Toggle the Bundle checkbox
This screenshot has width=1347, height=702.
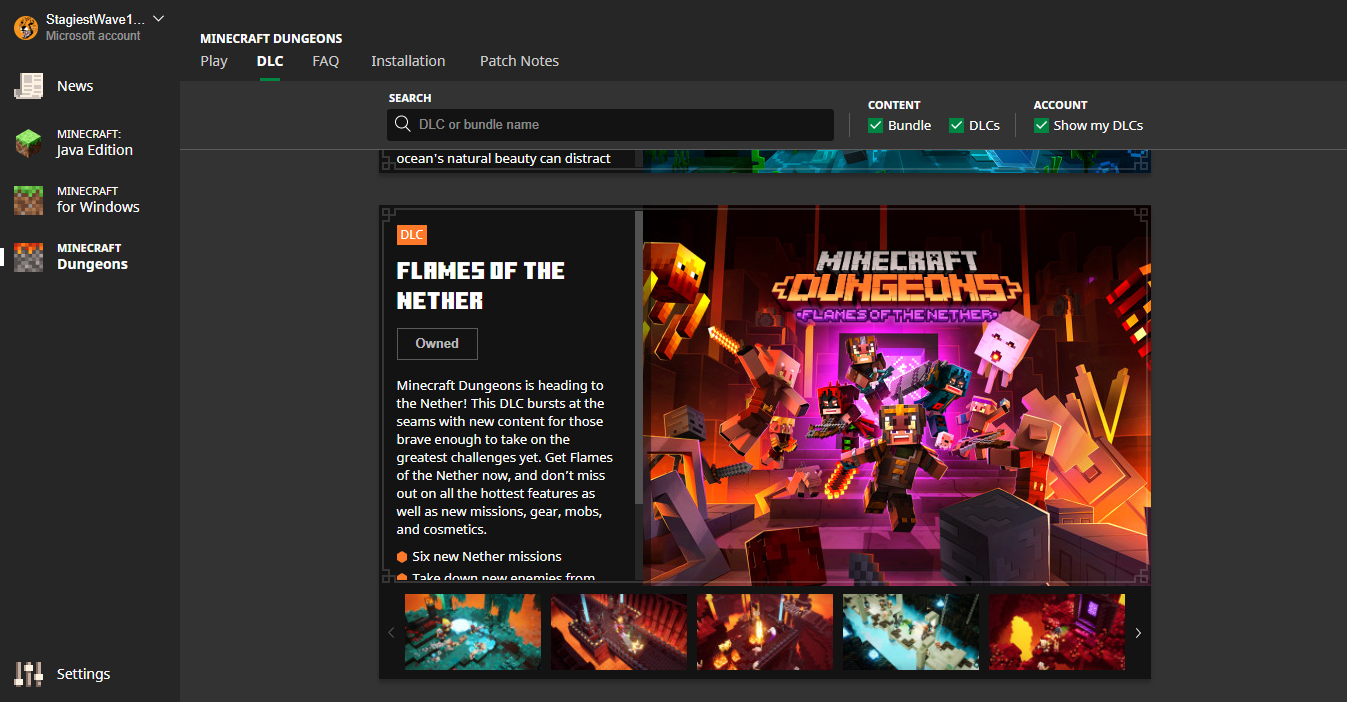(x=875, y=125)
